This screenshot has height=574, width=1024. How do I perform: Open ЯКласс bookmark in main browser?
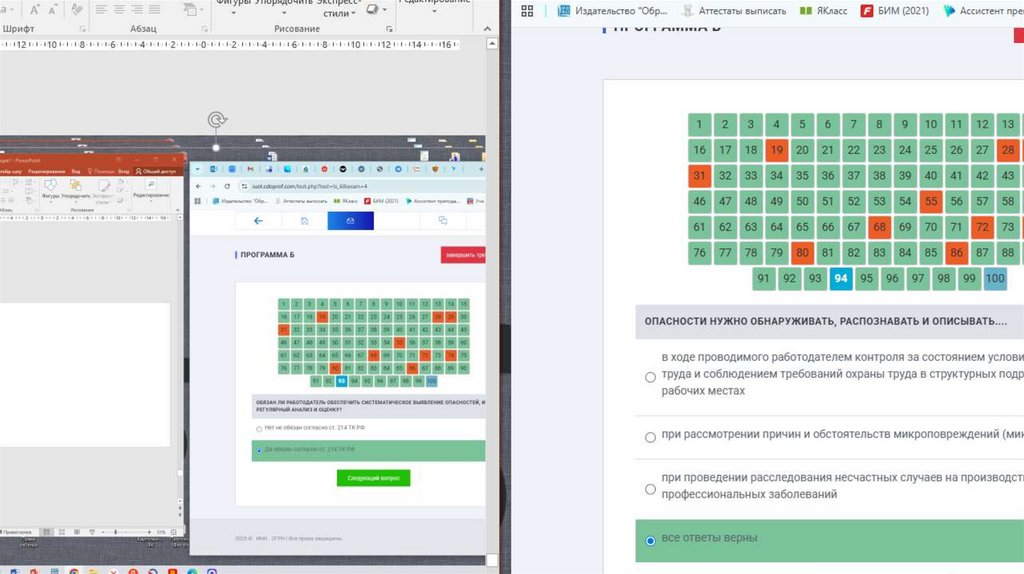pyautogui.click(x=824, y=10)
